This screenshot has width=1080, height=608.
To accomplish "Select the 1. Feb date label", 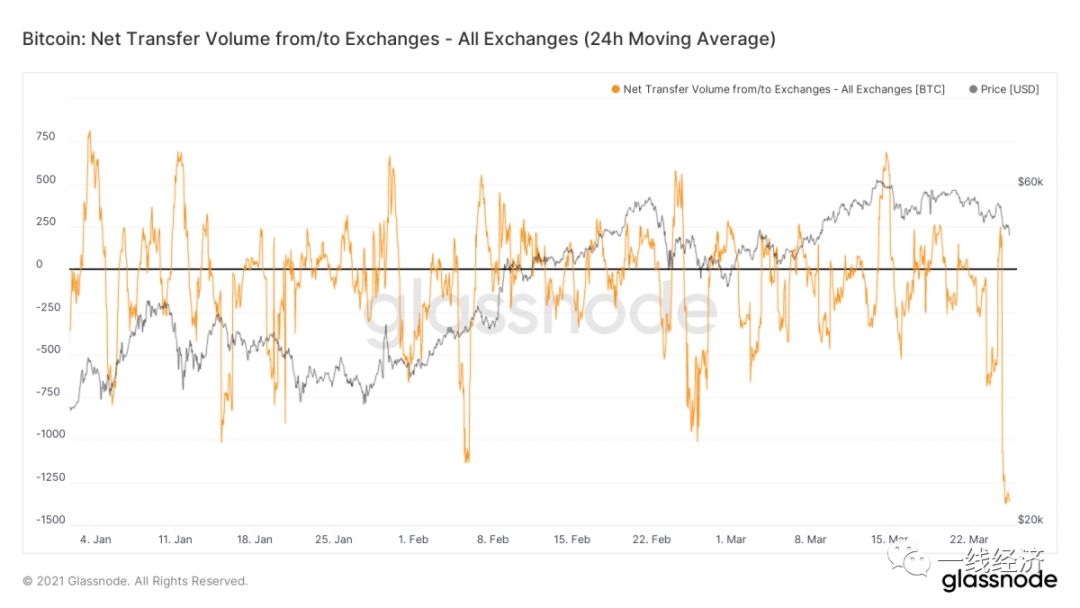I will pos(413,539).
